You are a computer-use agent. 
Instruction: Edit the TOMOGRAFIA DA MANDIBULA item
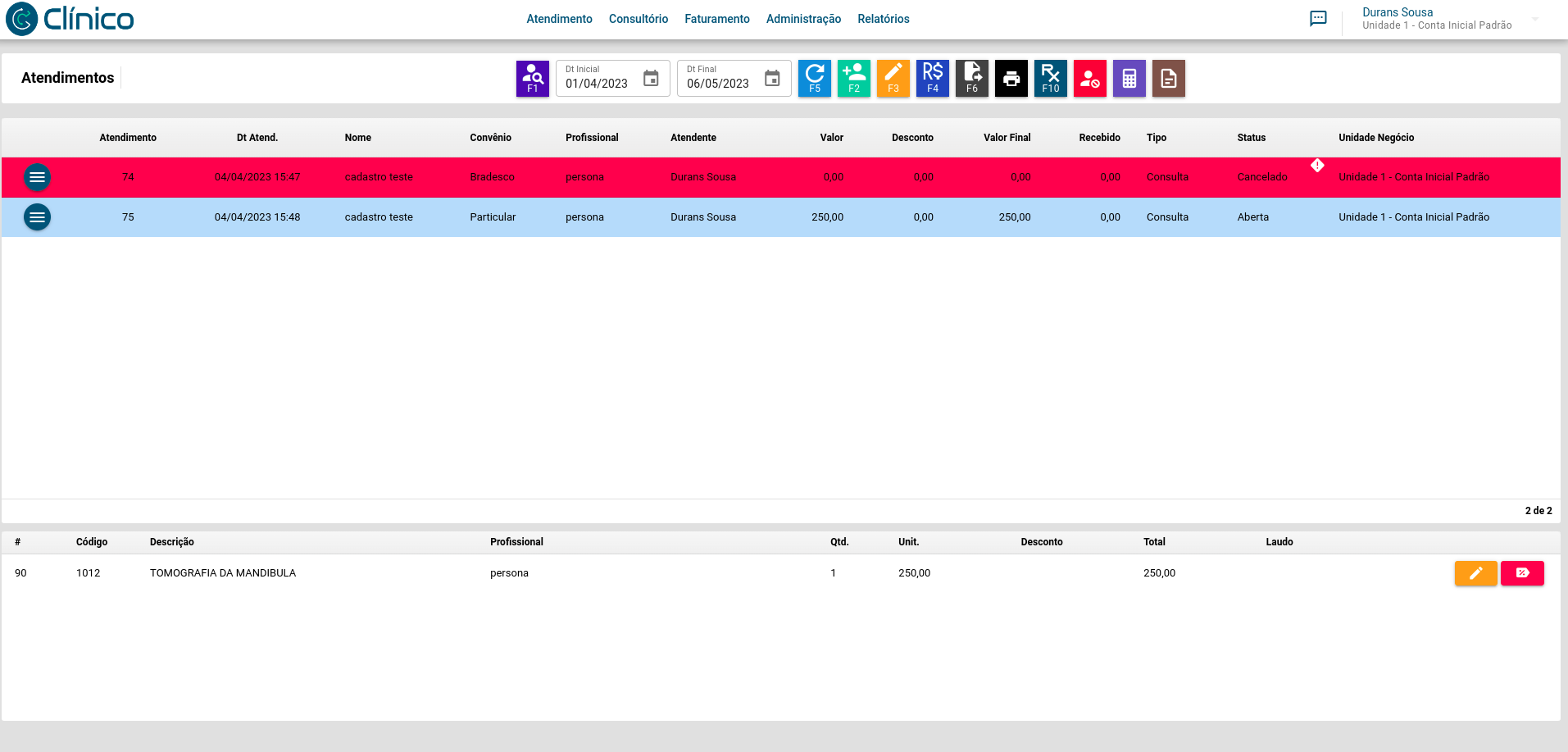(x=1475, y=573)
